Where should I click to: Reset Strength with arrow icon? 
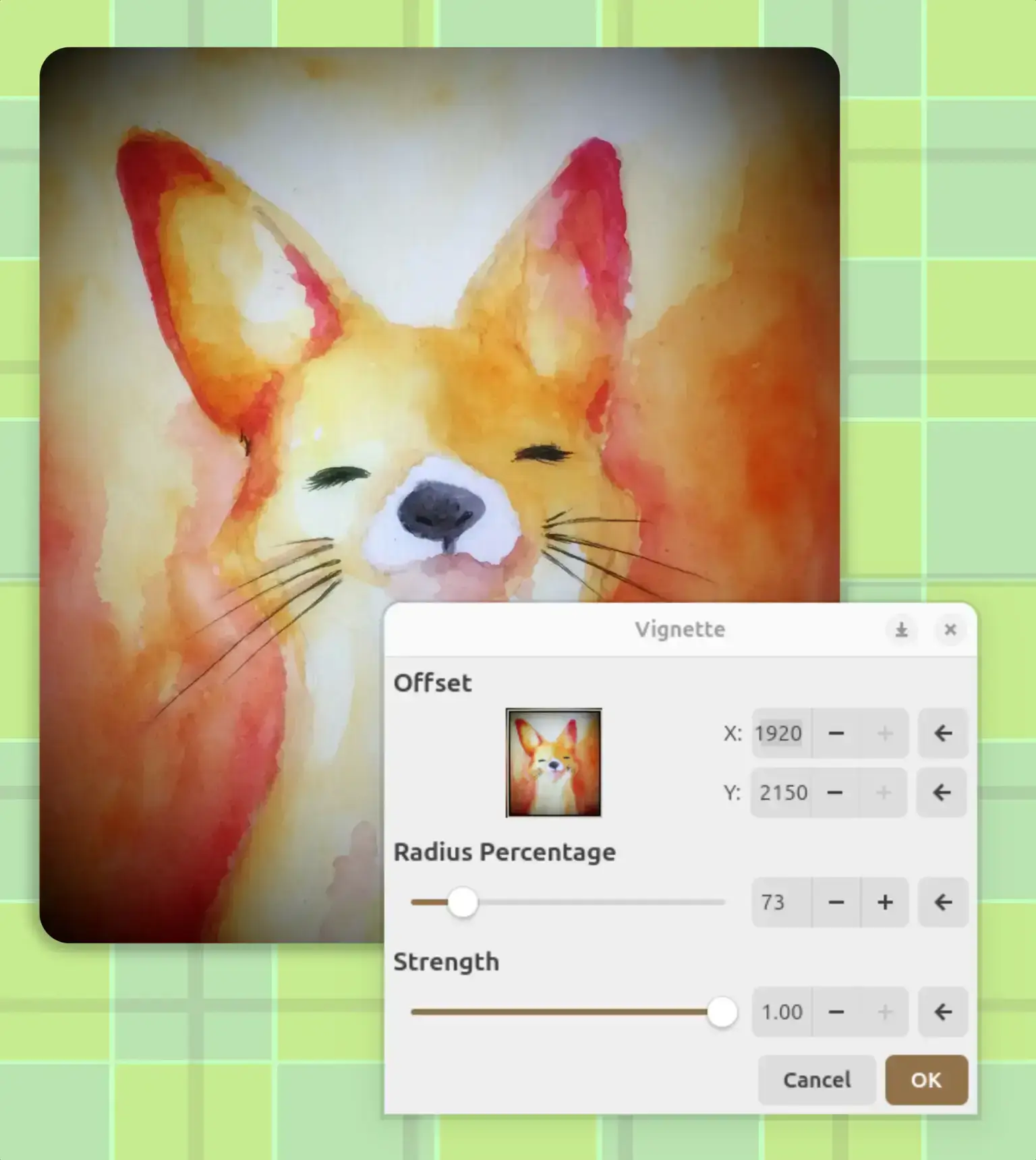(943, 1012)
